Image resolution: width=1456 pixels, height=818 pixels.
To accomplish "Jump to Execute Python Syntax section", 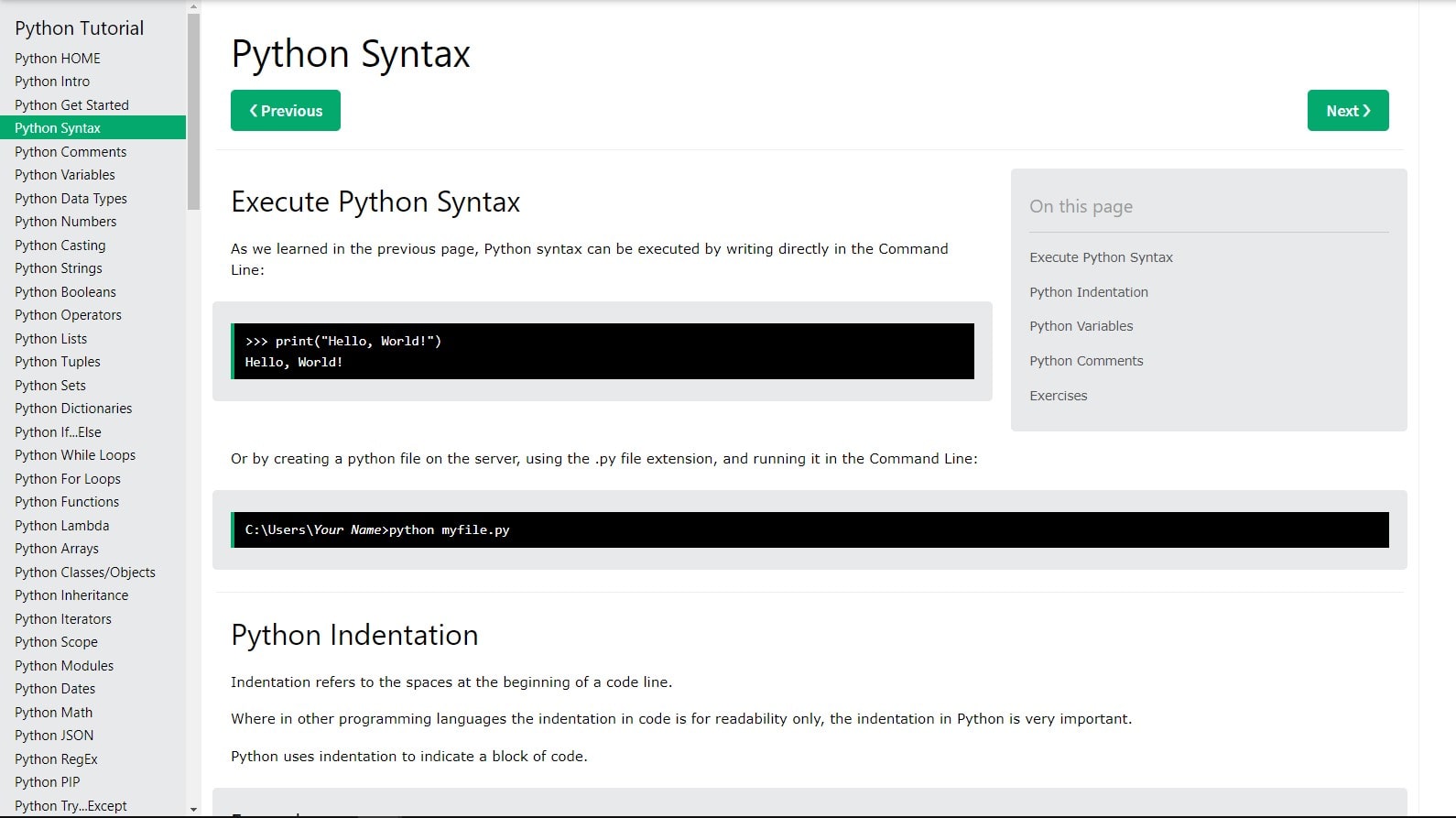I will coord(1101,257).
